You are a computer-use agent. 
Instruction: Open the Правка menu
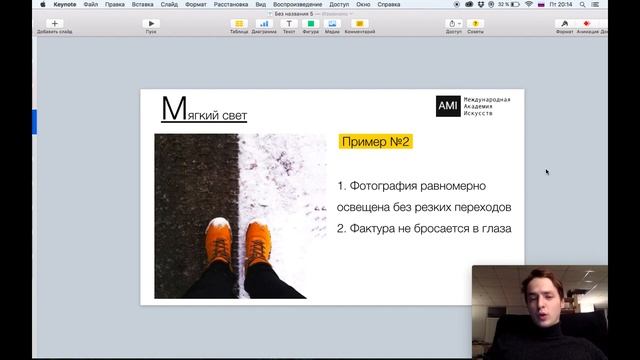point(115,4)
